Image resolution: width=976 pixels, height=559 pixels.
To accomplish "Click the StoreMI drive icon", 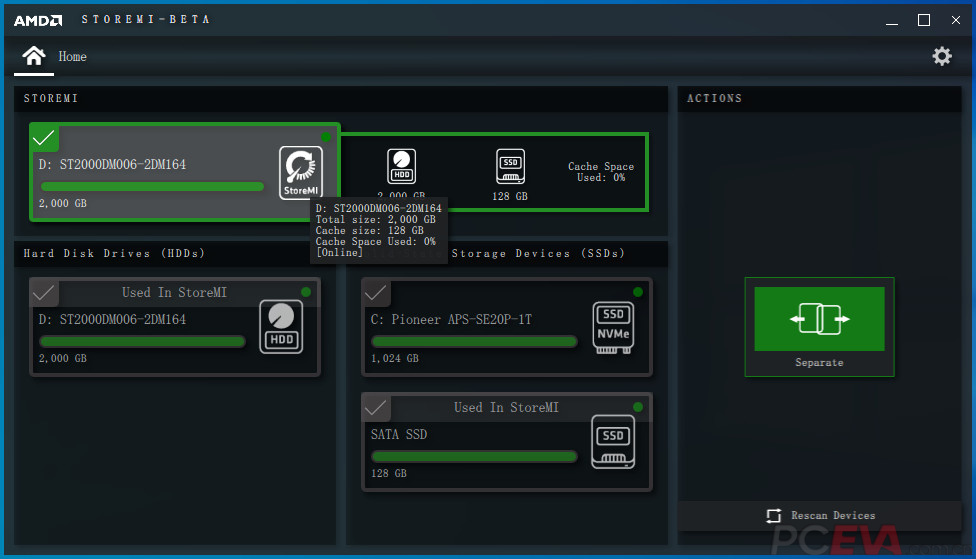I will click(x=301, y=172).
